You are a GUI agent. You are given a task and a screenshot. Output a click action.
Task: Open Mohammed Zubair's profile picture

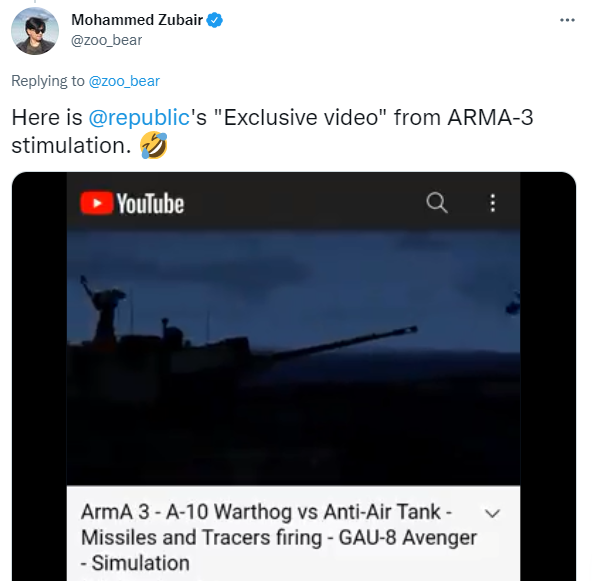pyautogui.click(x=35, y=31)
